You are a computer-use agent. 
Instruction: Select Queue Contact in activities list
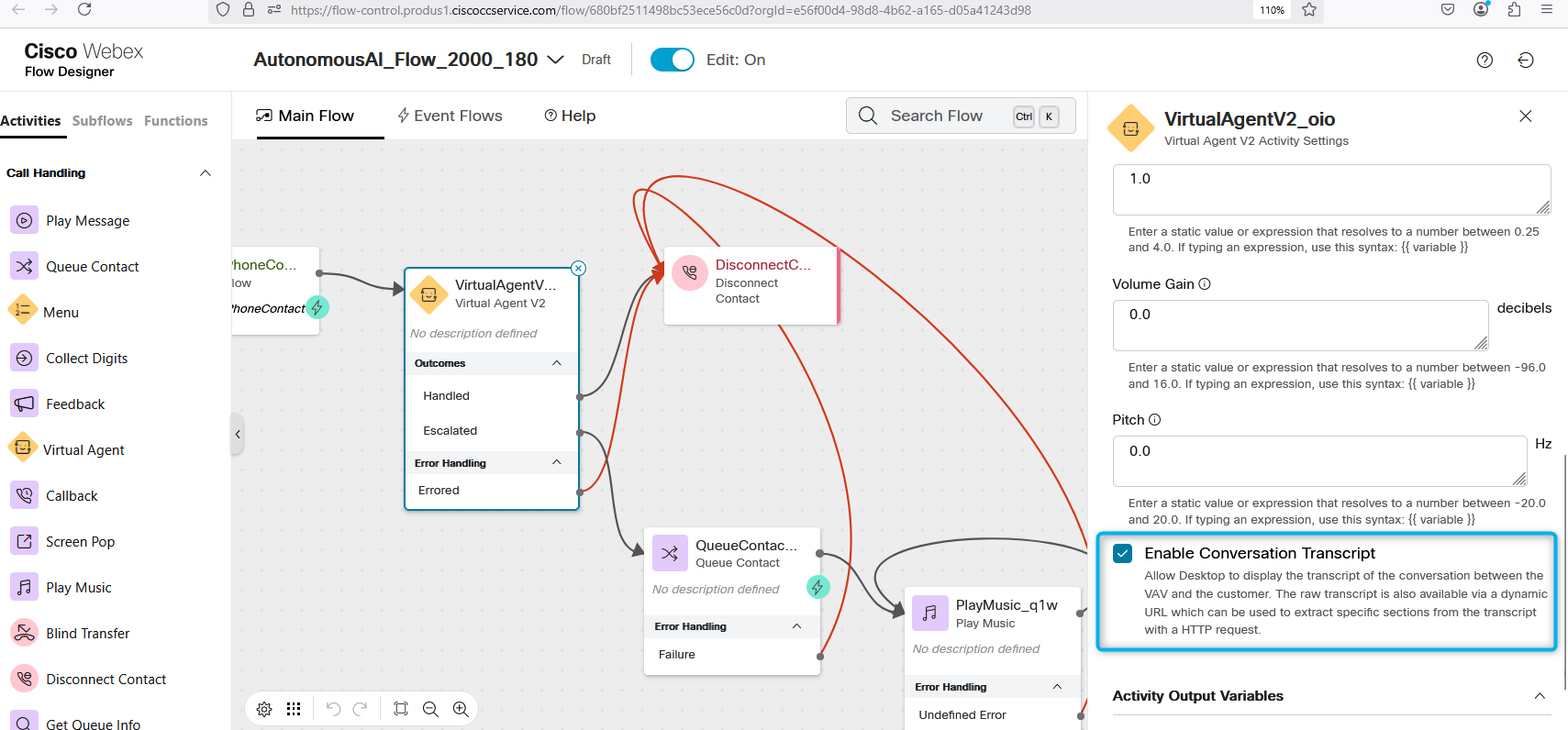click(x=92, y=266)
